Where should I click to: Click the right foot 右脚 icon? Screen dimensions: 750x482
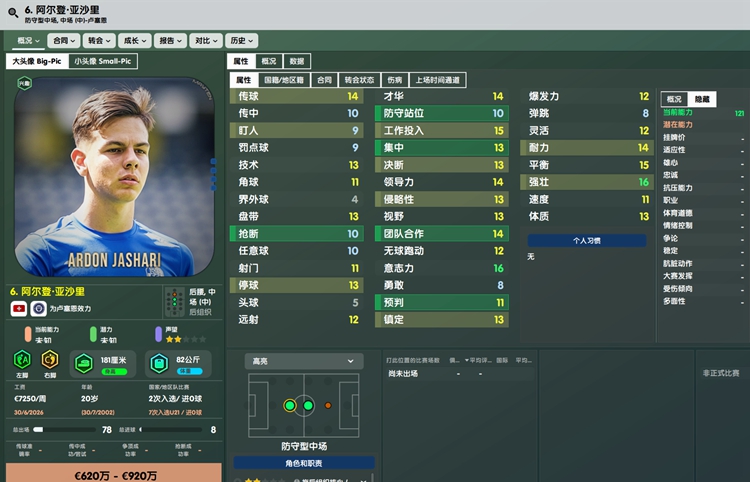pyautogui.click(x=50, y=360)
